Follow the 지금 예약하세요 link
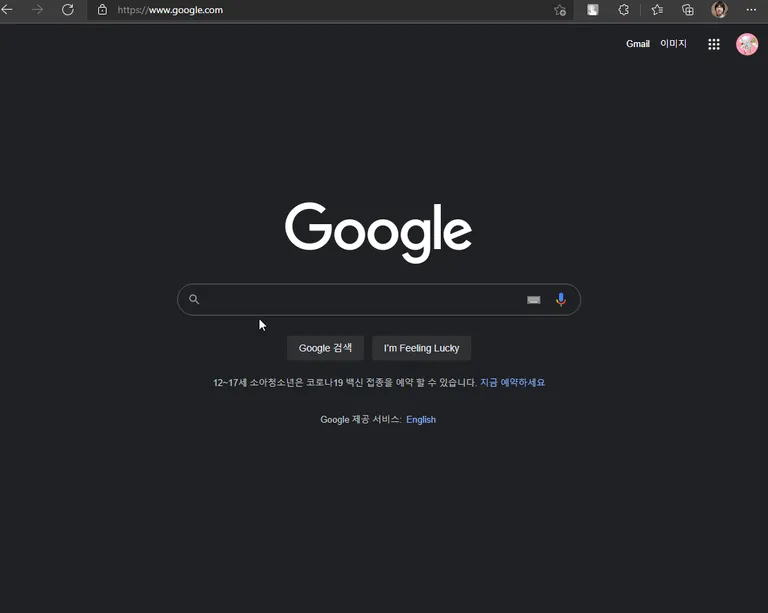Image resolution: width=768 pixels, height=613 pixels. (512, 382)
